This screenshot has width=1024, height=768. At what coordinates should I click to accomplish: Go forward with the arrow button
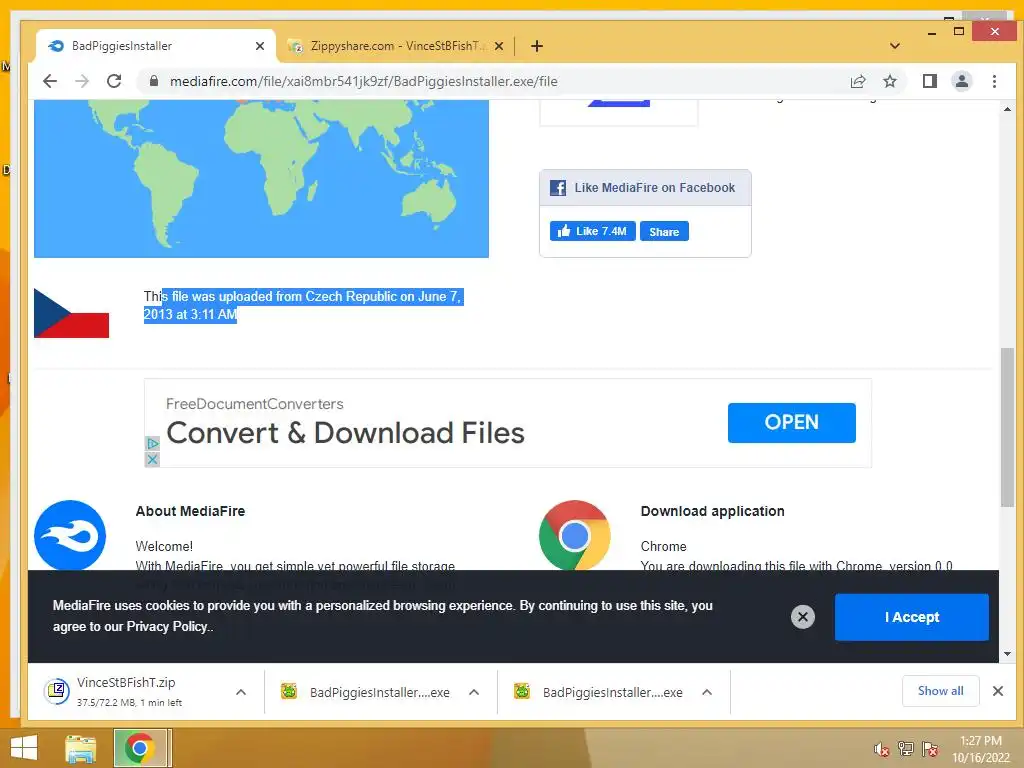pyautogui.click(x=82, y=81)
